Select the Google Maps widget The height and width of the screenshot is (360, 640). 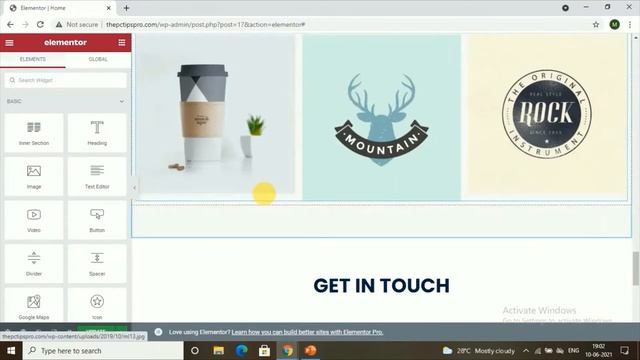(34, 305)
